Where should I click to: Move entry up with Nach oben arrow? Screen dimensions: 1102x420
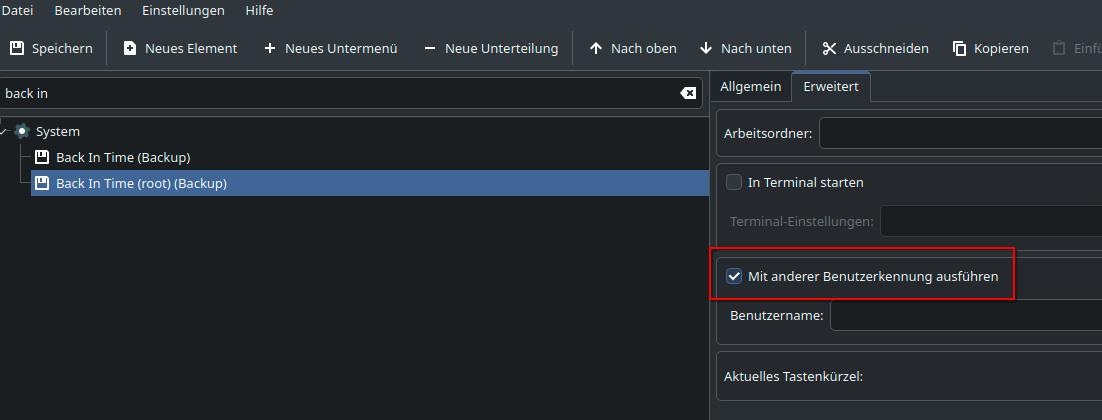pos(596,48)
